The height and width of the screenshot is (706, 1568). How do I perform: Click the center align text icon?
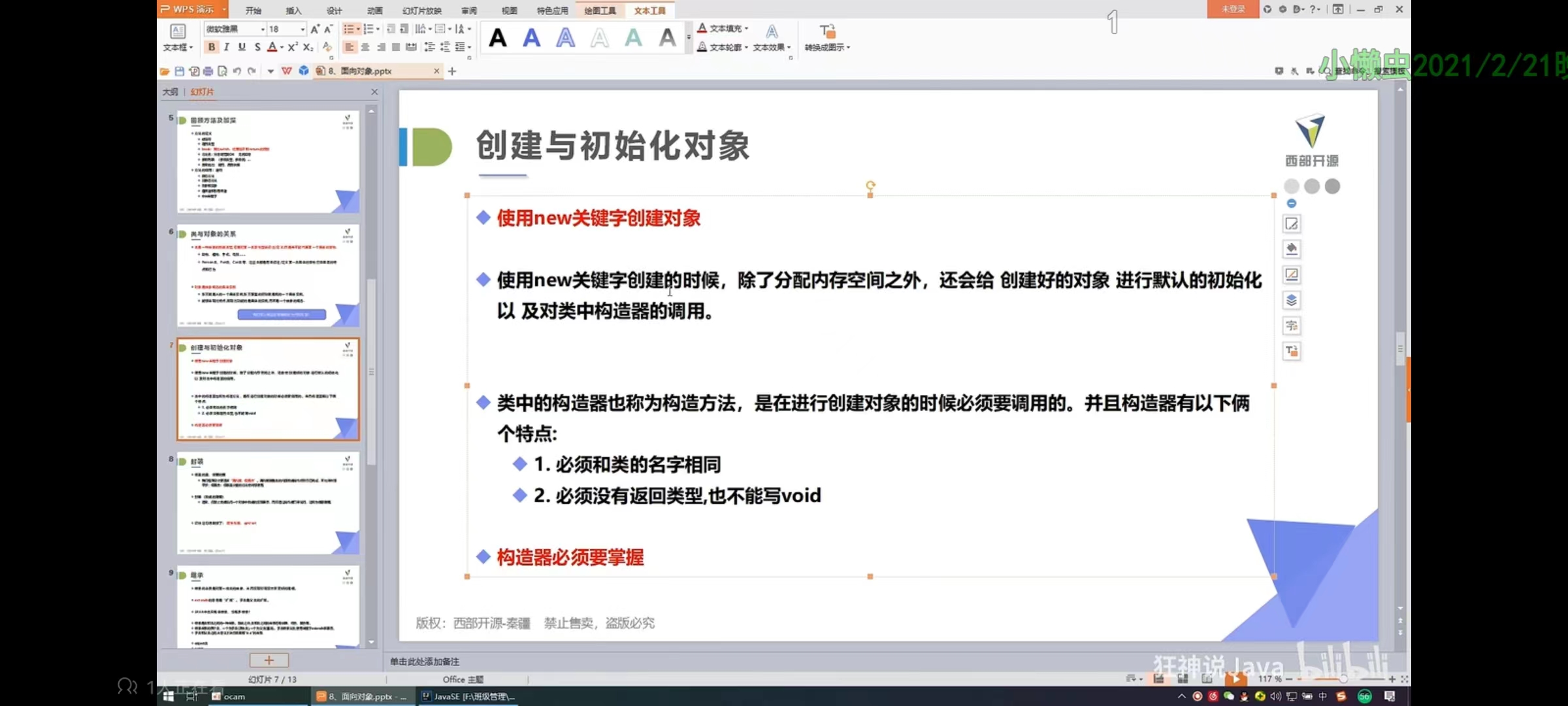(365, 47)
